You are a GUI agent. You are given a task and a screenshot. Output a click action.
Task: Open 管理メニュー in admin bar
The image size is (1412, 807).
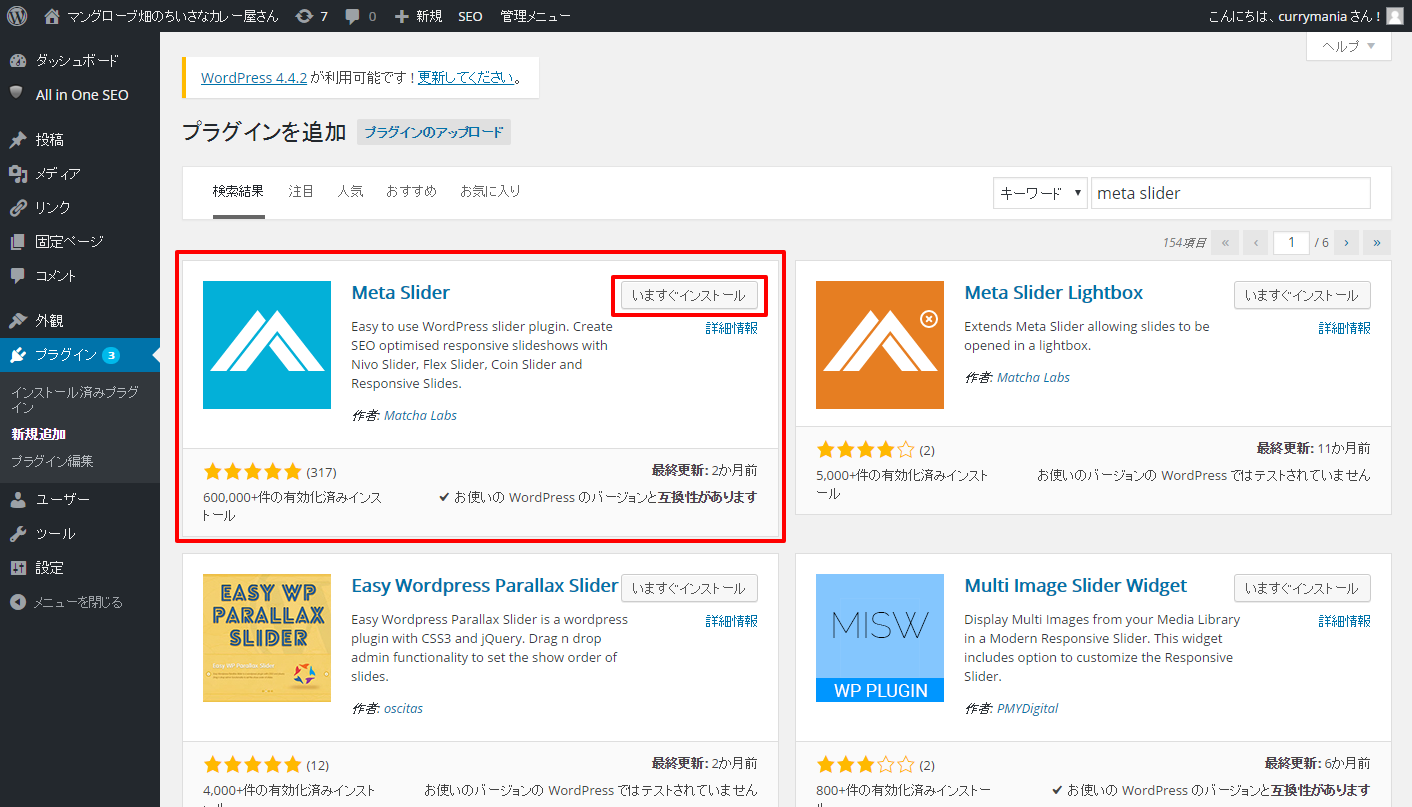(536, 16)
